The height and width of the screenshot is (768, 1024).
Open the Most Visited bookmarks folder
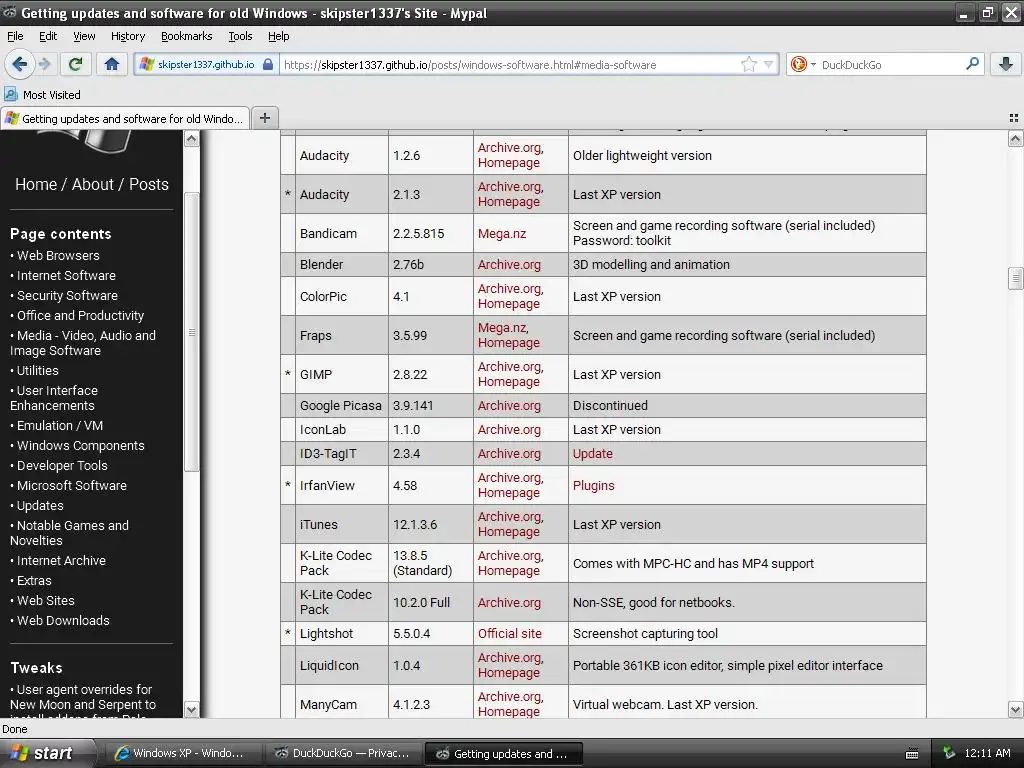coord(43,95)
